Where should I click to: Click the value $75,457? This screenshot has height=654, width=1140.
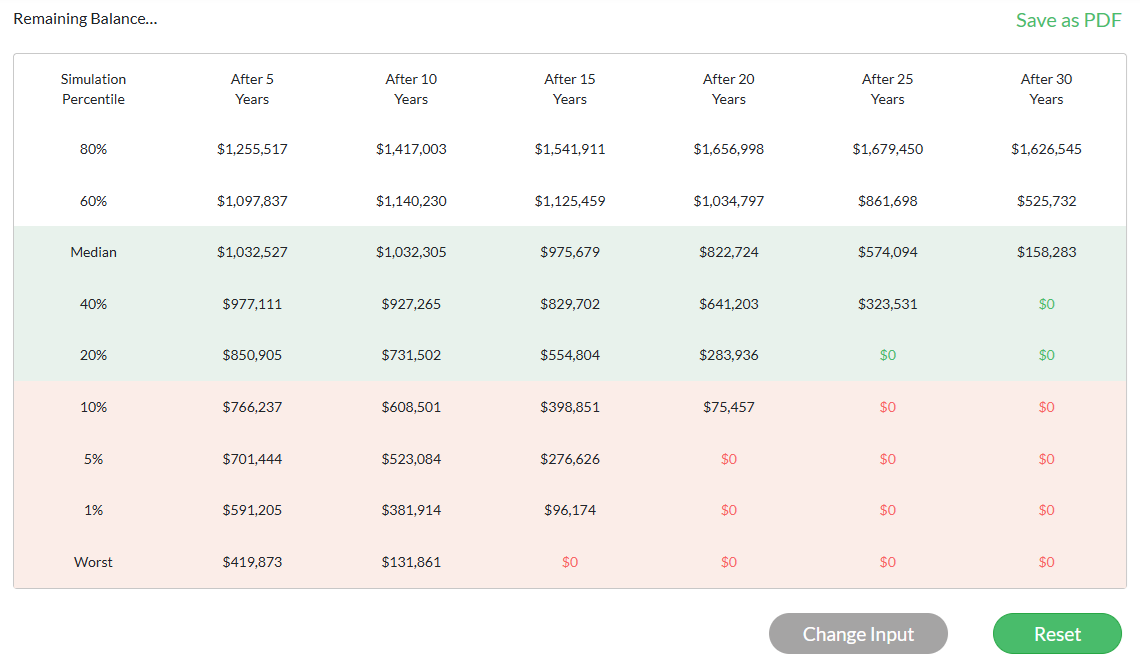(728, 407)
